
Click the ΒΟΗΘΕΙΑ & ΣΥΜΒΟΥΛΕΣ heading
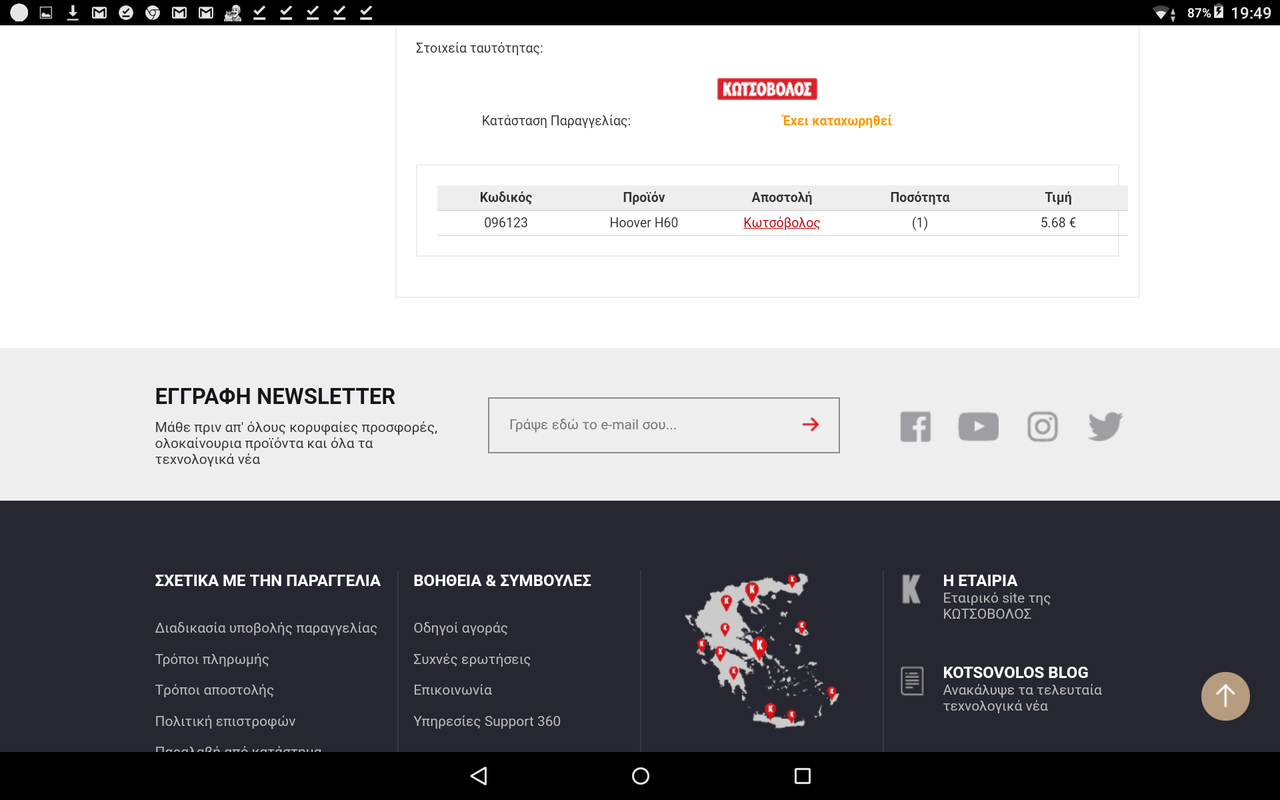502,580
